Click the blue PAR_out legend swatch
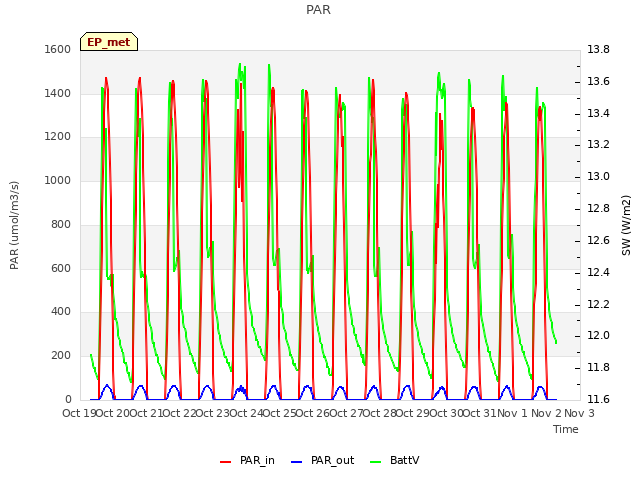Screen dimensions: 640x480 pyautogui.click(x=297, y=461)
